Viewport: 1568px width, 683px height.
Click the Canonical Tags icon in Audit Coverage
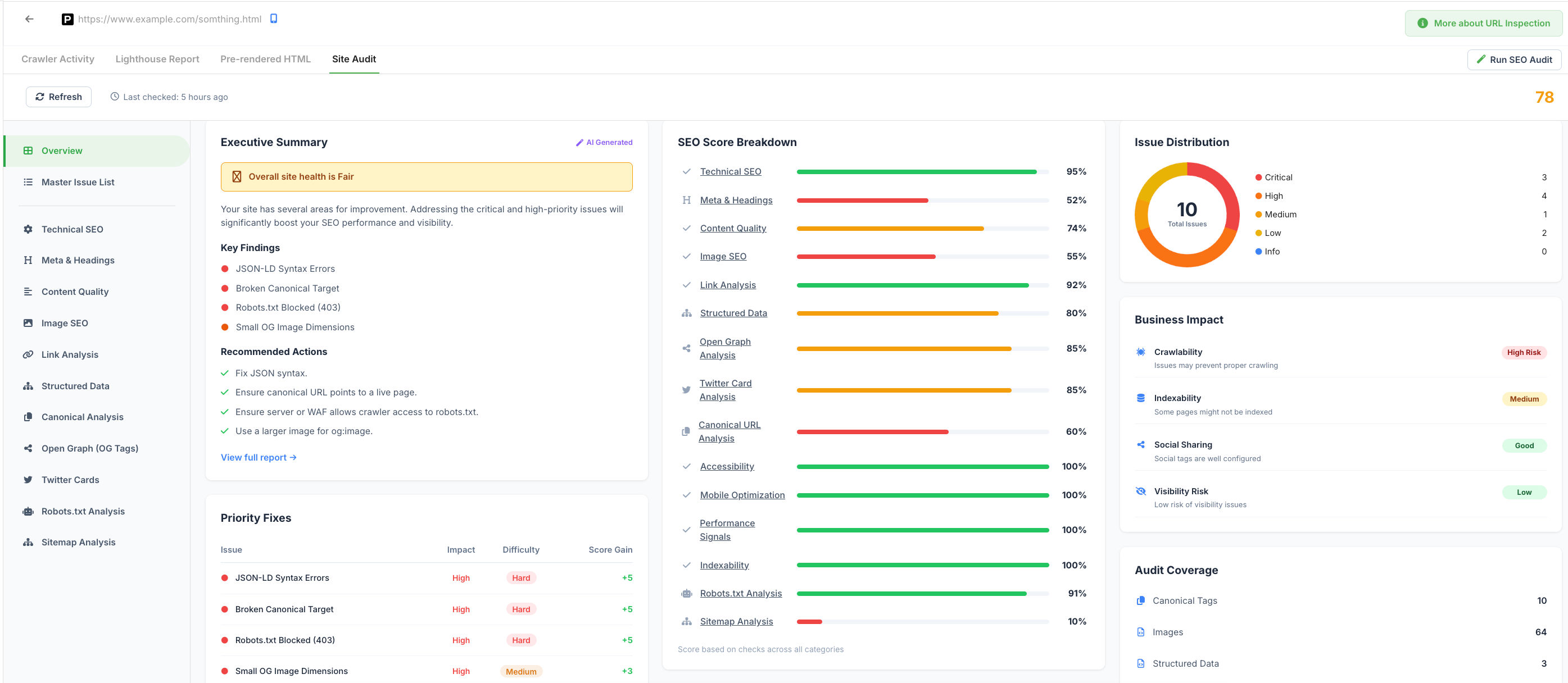(1141, 600)
